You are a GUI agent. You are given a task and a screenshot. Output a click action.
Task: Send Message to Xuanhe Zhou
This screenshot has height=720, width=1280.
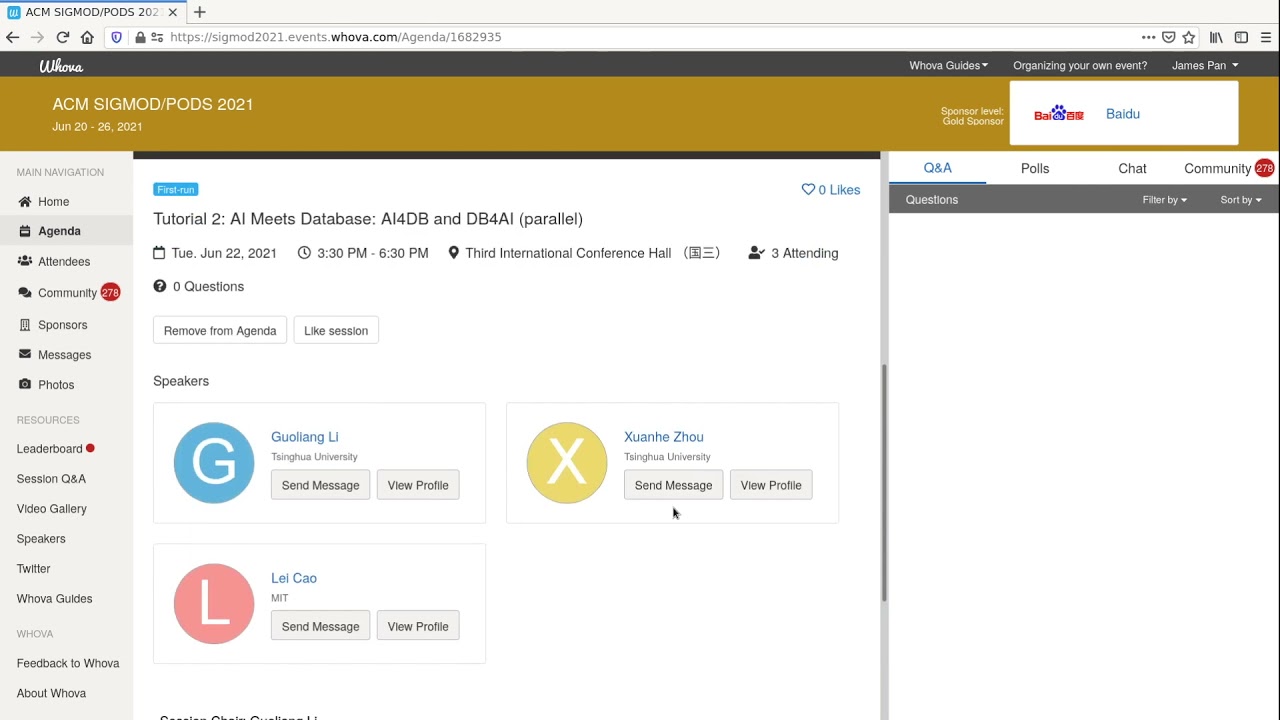click(673, 485)
